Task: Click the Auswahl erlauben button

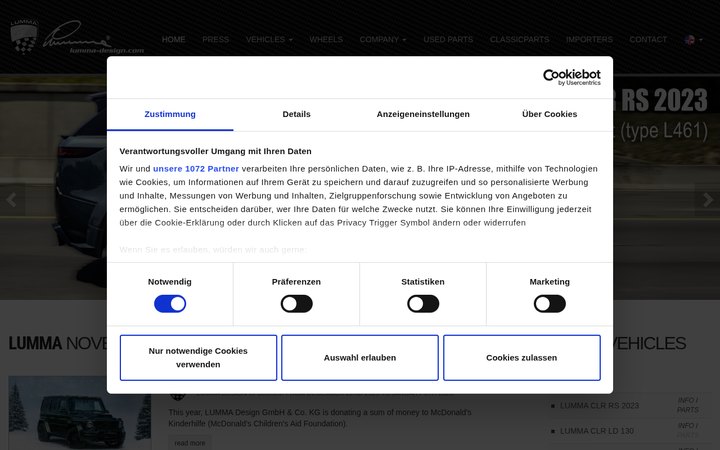Action: [360, 358]
